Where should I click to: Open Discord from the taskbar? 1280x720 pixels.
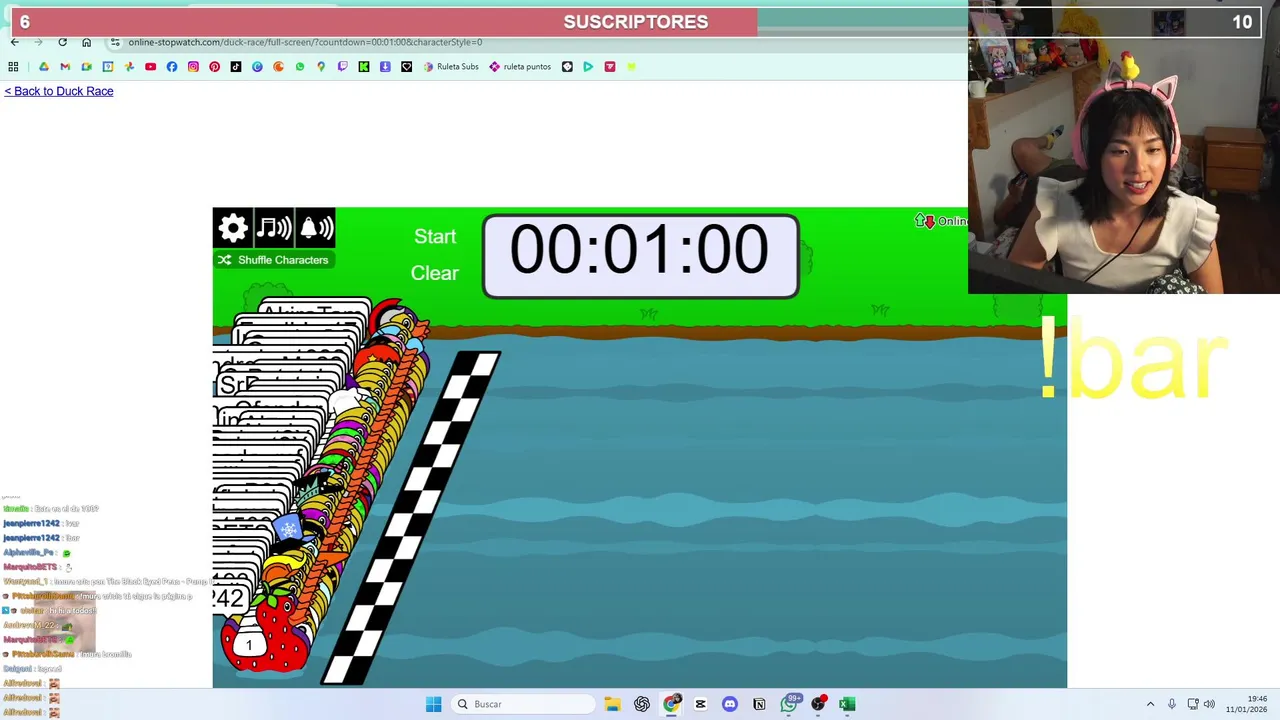[x=730, y=704]
